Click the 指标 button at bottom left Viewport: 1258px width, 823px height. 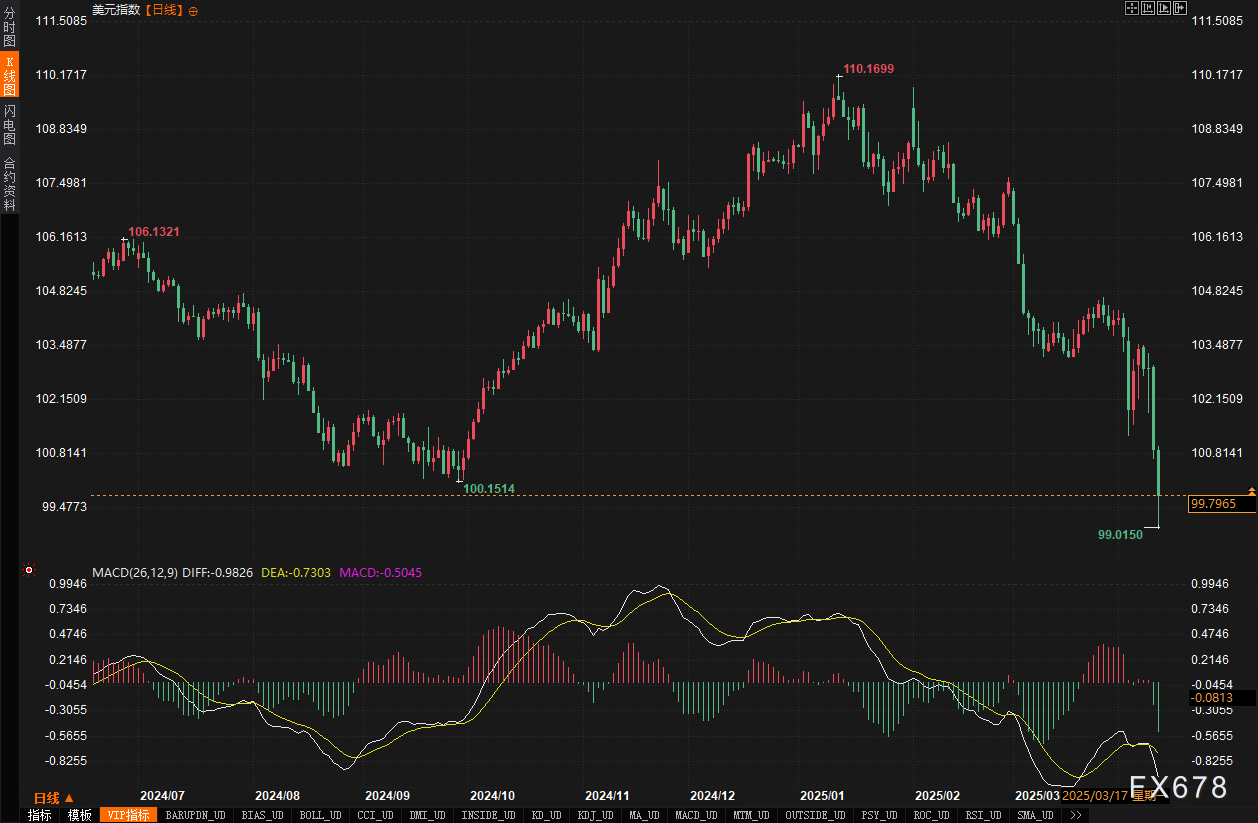(39, 815)
